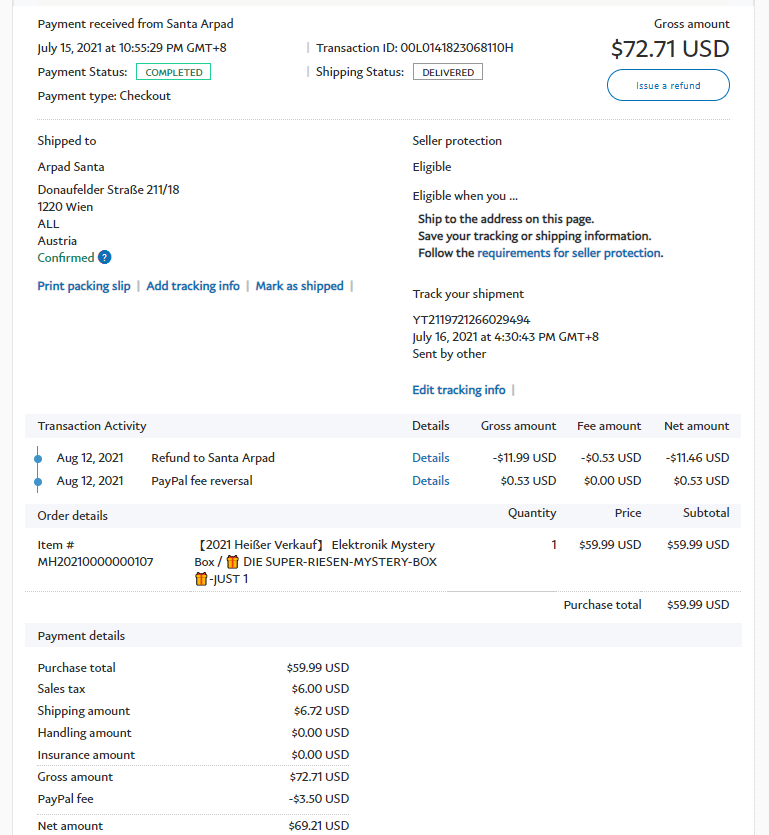Image resolution: width=769 pixels, height=835 pixels.
Task: Click tracking number YT2119721266029494
Action: pyautogui.click(x=471, y=320)
